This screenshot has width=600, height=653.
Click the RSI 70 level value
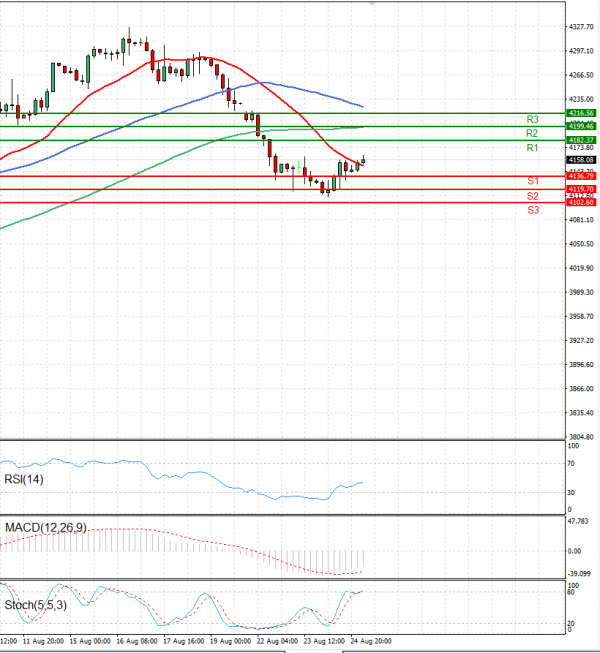click(571, 463)
